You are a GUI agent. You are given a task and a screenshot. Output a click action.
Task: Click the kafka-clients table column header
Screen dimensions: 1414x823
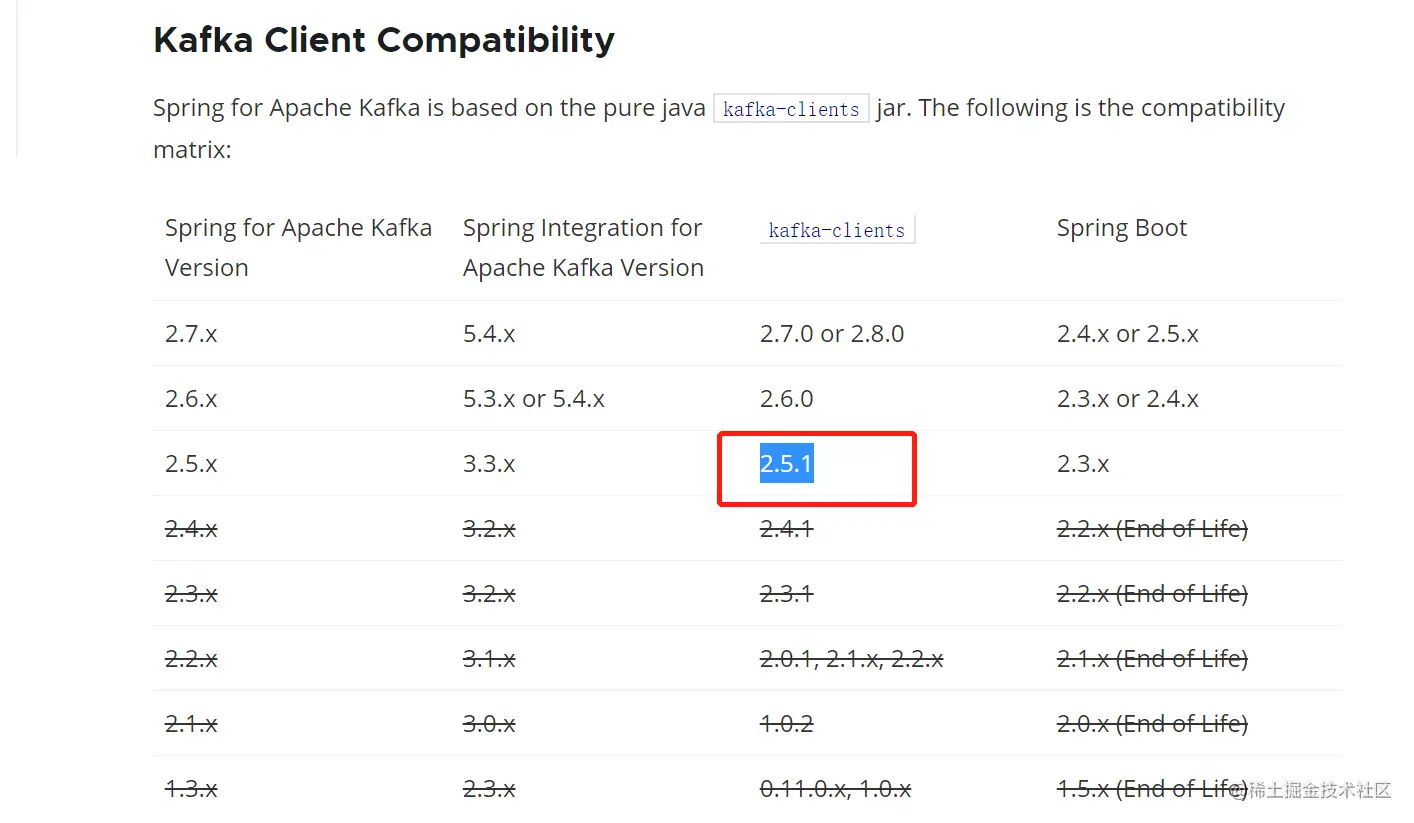[x=836, y=230]
